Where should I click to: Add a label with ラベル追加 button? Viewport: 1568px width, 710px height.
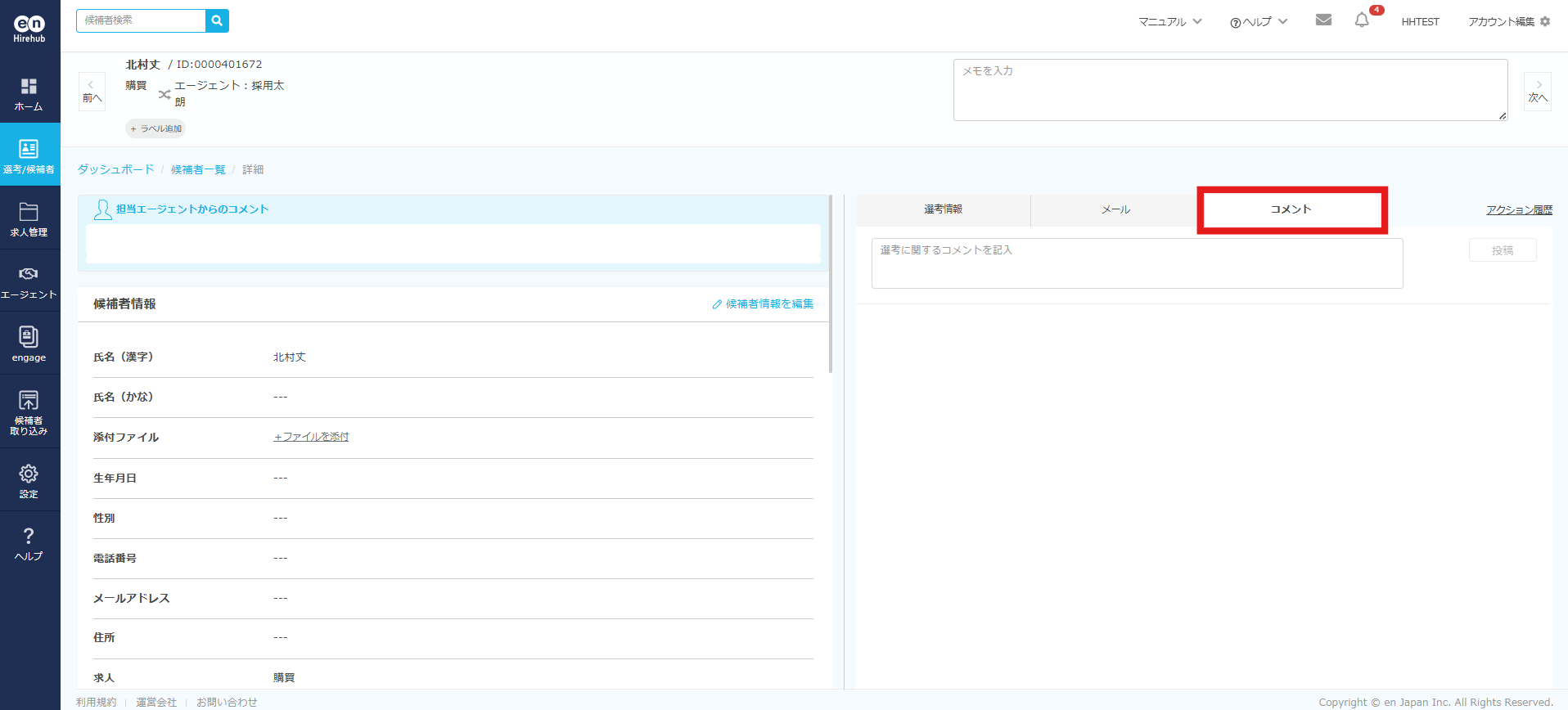pos(155,128)
